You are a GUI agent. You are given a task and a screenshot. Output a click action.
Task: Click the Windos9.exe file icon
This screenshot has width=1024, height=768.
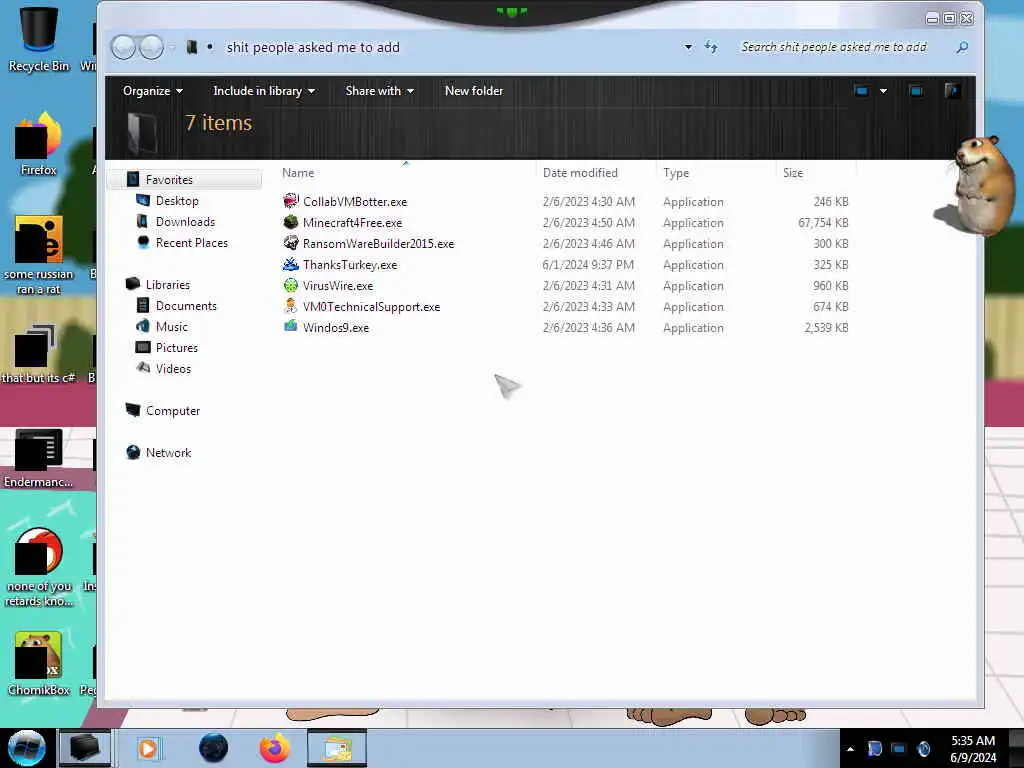click(x=291, y=327)
